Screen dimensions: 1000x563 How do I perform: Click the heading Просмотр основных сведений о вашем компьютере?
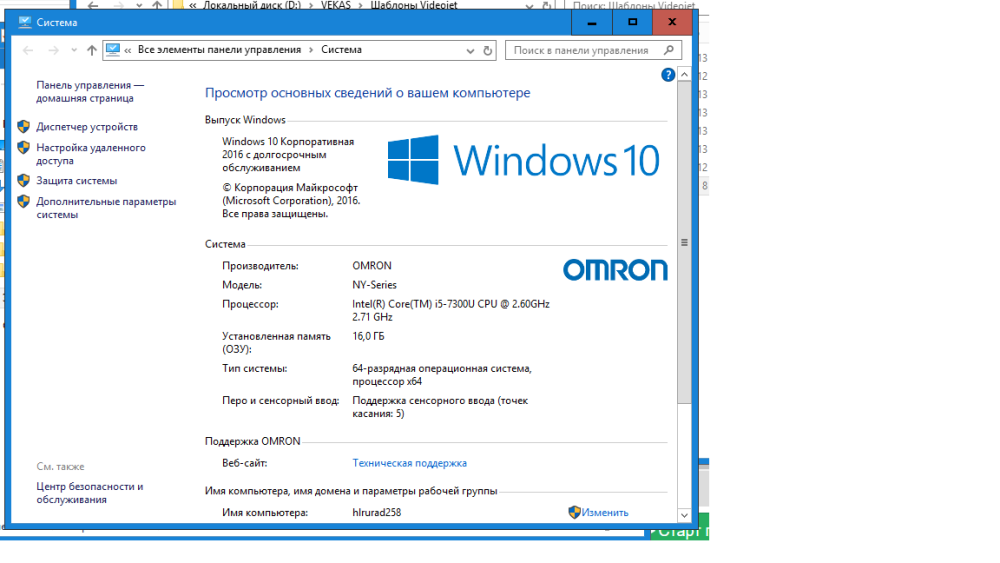(x=367, y=93)
